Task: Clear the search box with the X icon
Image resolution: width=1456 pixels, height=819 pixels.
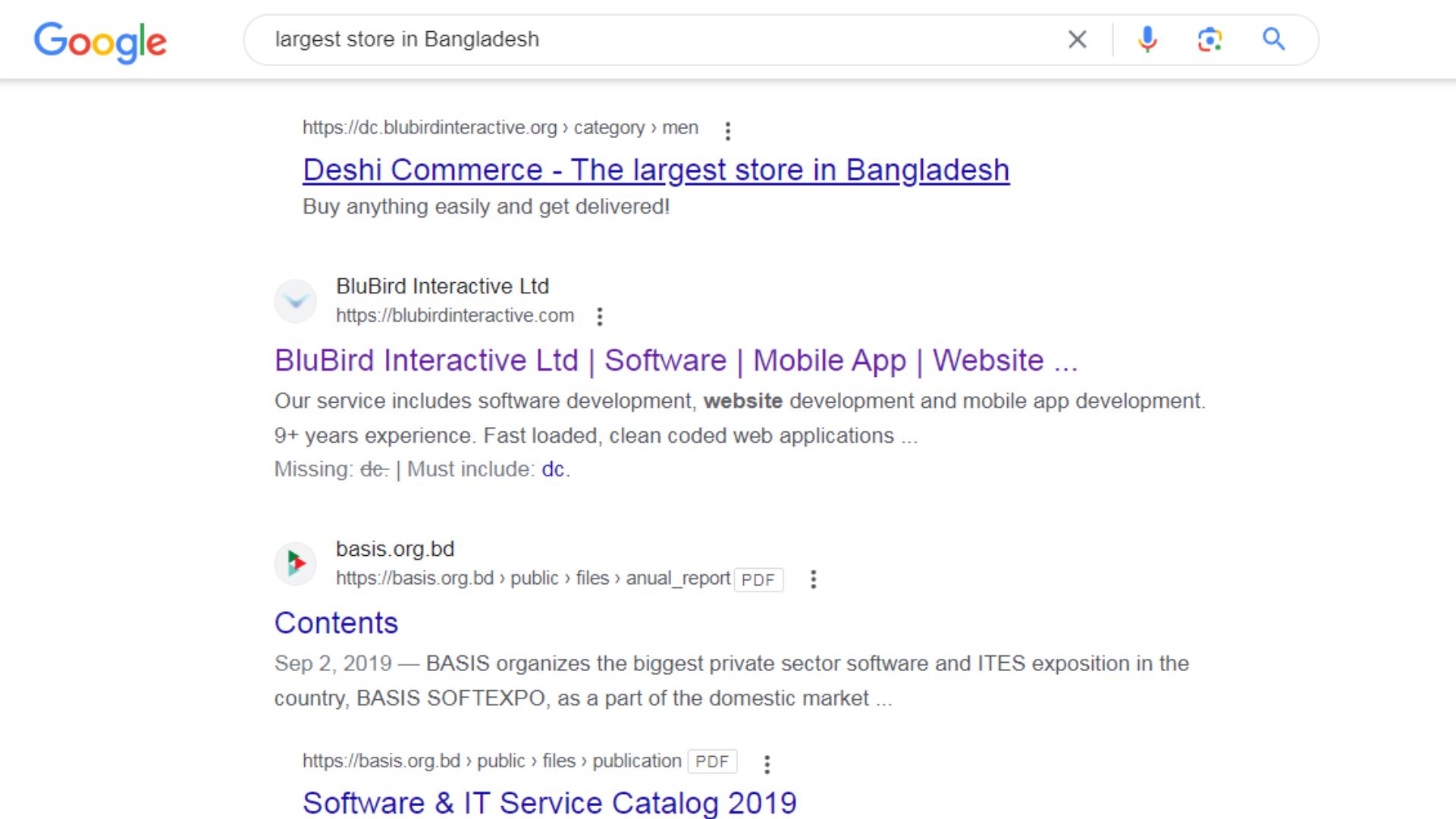Action: point(1077,39)
